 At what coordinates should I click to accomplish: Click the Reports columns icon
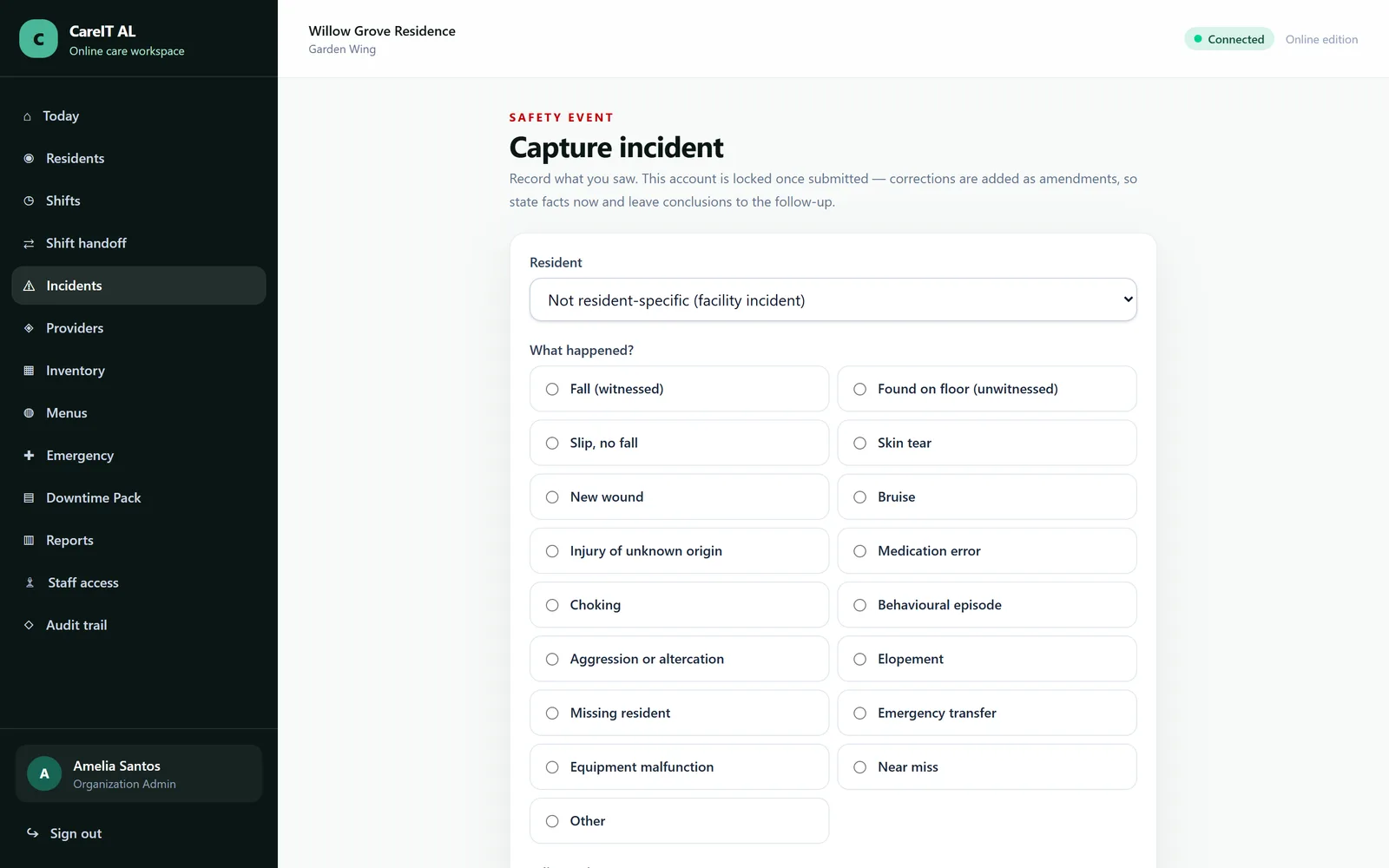[x=29, y=540]
